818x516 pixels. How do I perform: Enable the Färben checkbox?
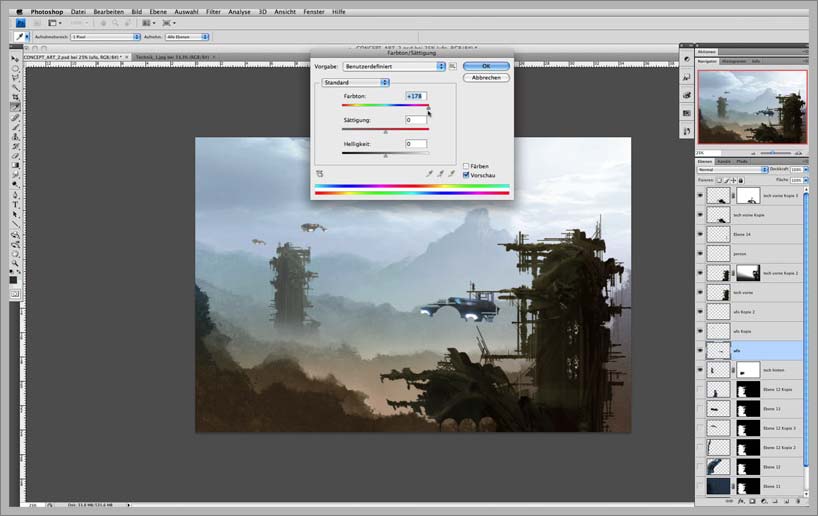click(x=466, y=166)
